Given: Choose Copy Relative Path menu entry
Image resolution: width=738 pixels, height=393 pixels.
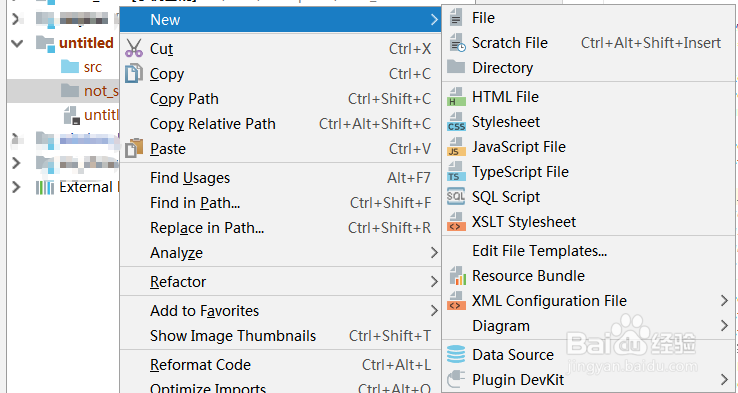Looking at the screenshot, I should (281, 124).
